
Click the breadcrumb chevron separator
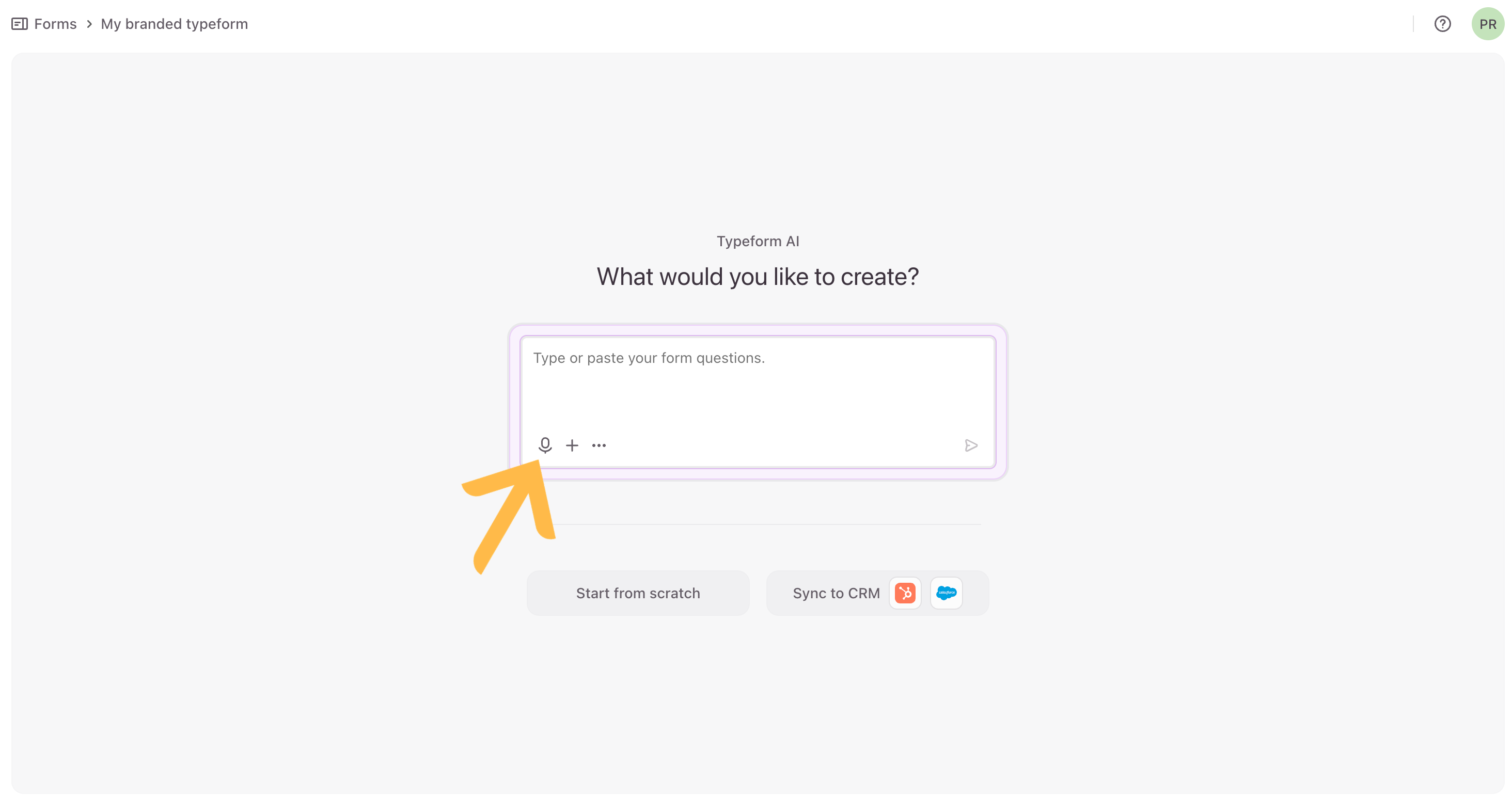[89, 24]
